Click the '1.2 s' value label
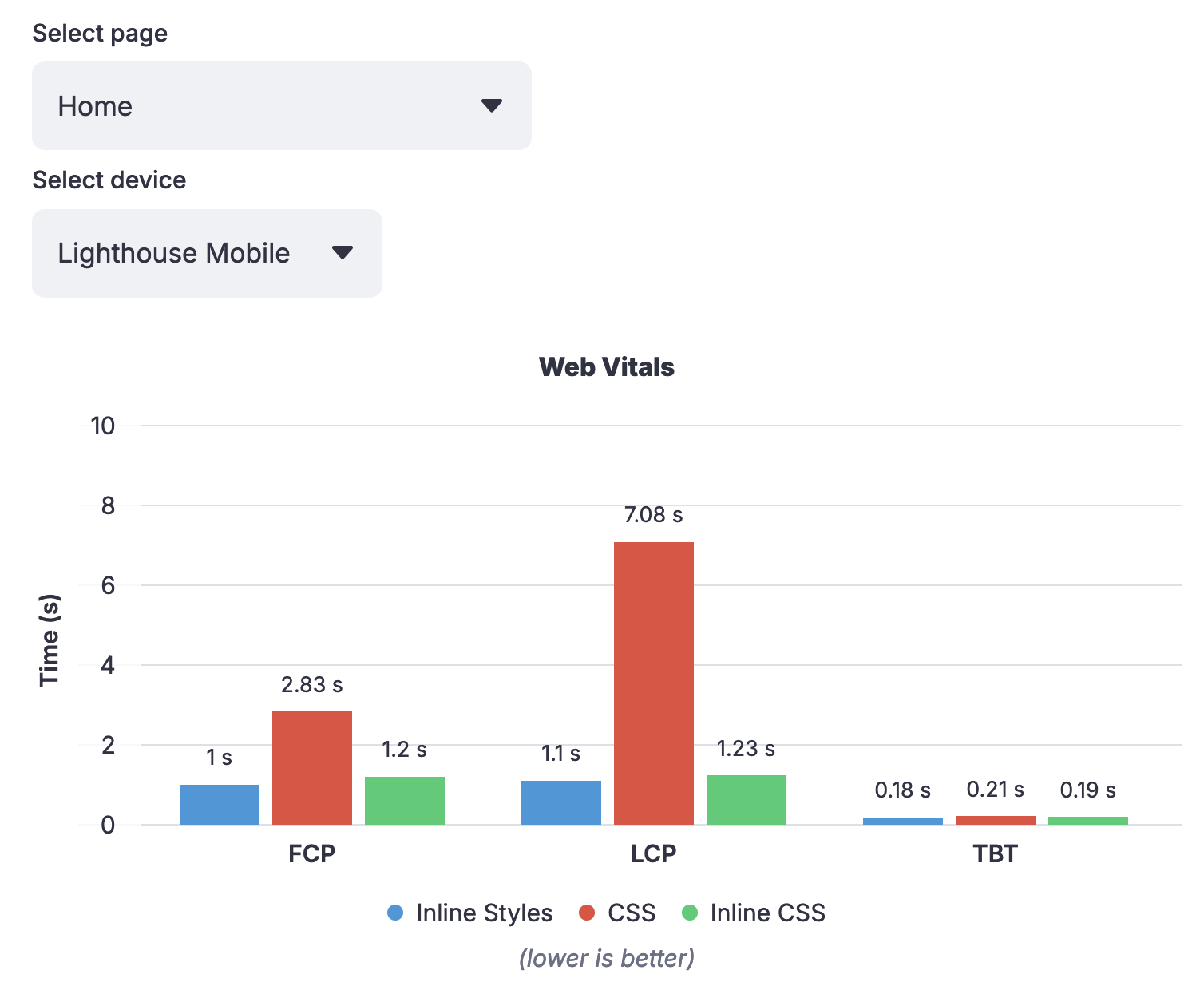 click(x=405, y=750)
